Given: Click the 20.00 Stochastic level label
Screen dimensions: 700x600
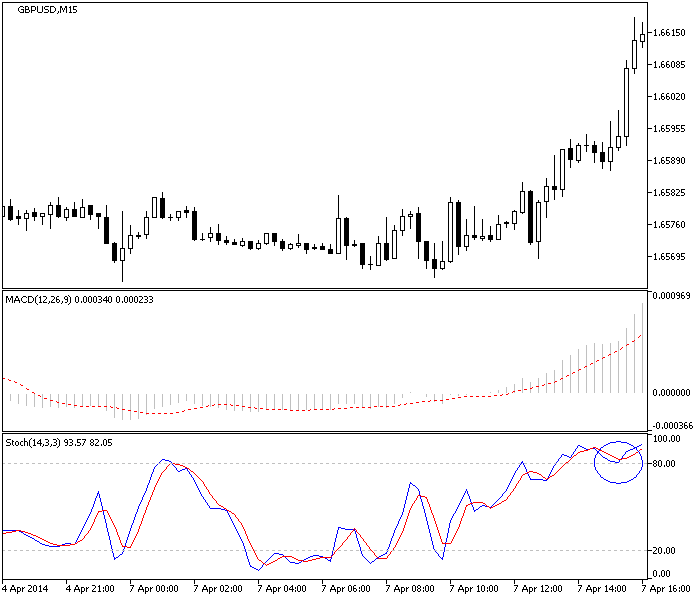Looking at the screenshot, I should (667, 551).
